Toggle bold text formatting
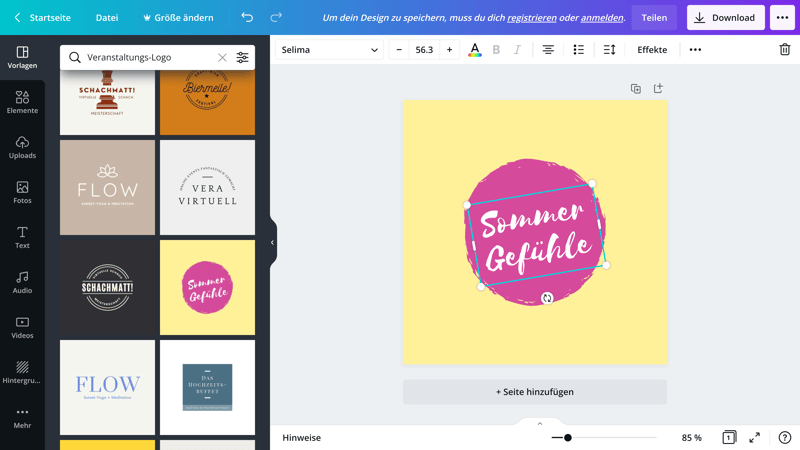This screenshot has width=800, height=450. point(496,50)
